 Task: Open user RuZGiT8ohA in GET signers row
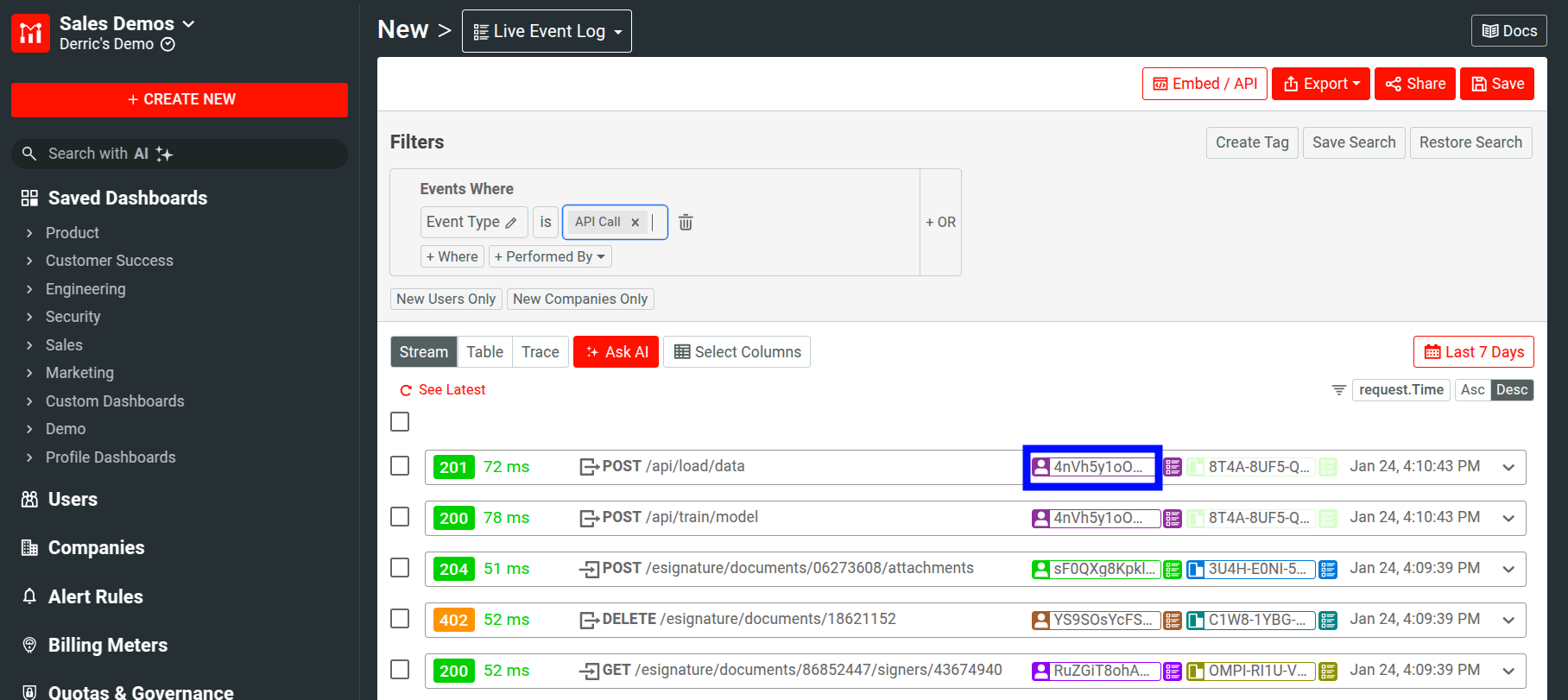click(x=1097, y=671)
